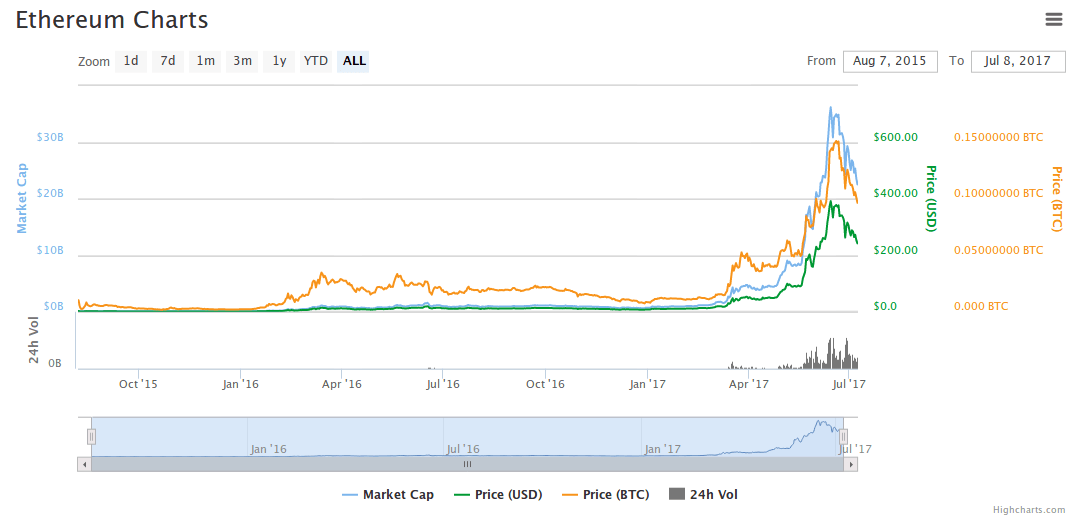
Task: Click the $30B market cap axis label
Action: pyautogui.click(x=50, y=137)
